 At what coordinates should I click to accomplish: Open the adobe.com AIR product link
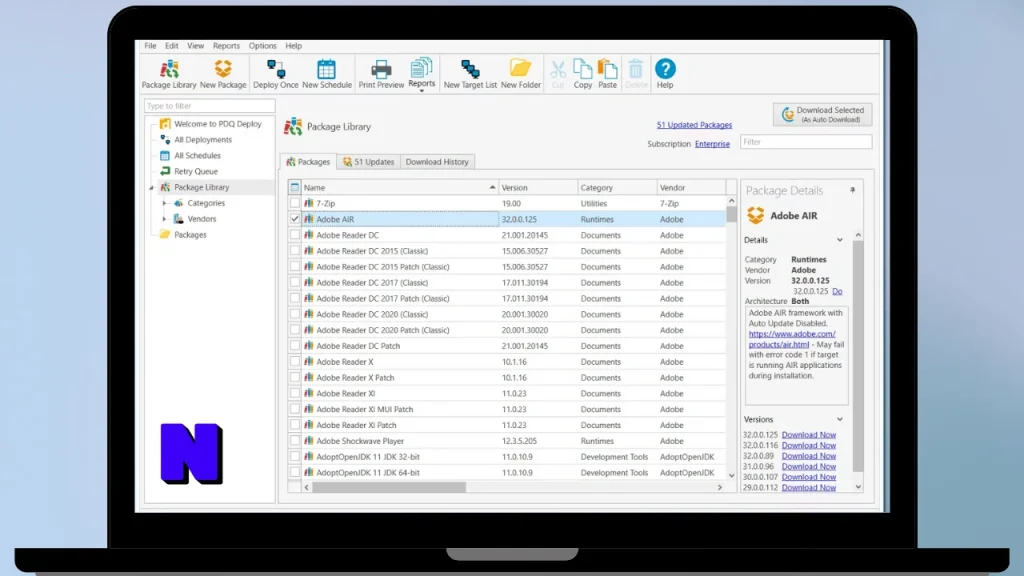(792, 339)
